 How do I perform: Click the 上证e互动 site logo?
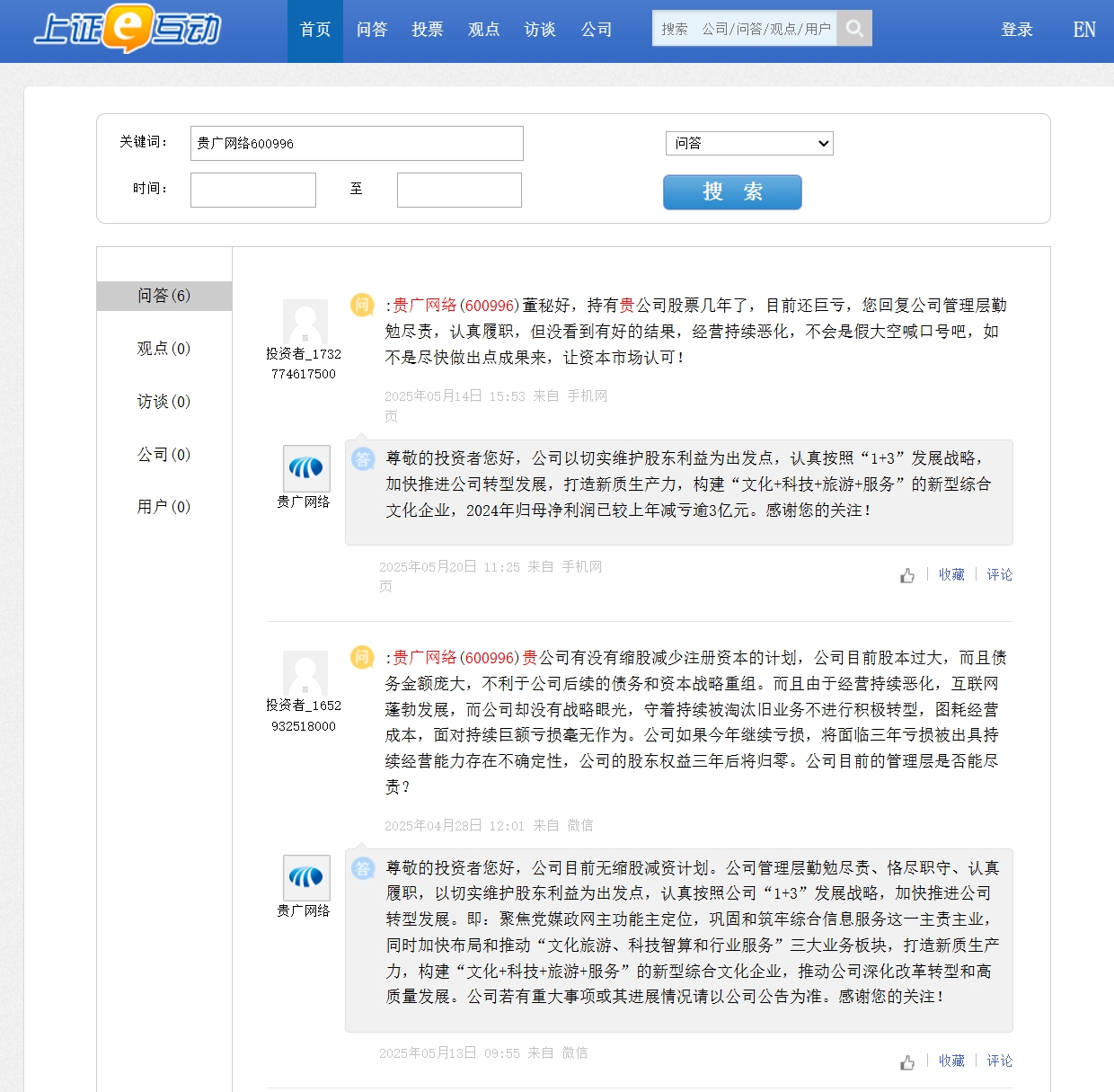tap(127, 29)
